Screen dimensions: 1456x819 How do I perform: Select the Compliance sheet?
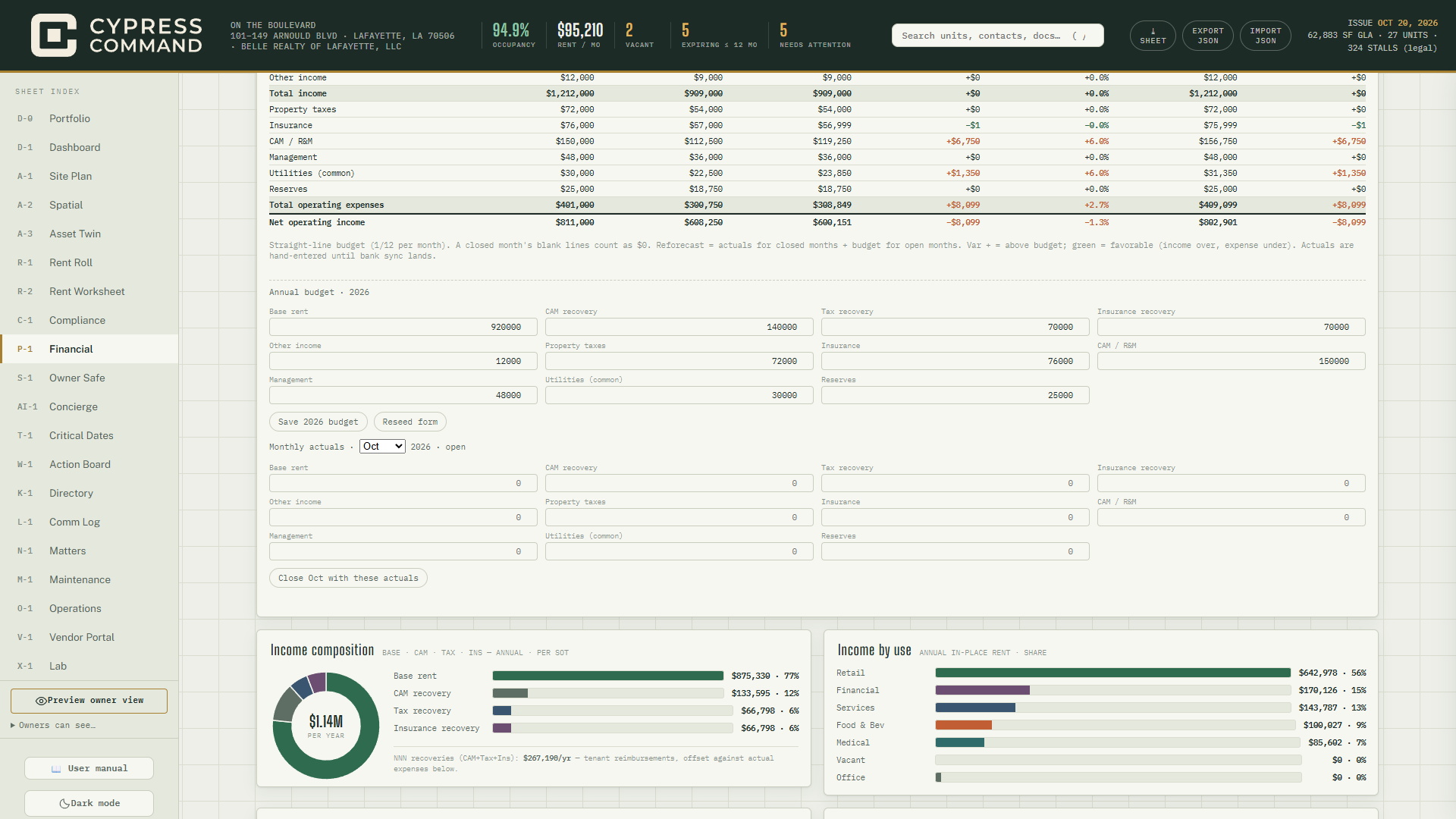[89, 320]
